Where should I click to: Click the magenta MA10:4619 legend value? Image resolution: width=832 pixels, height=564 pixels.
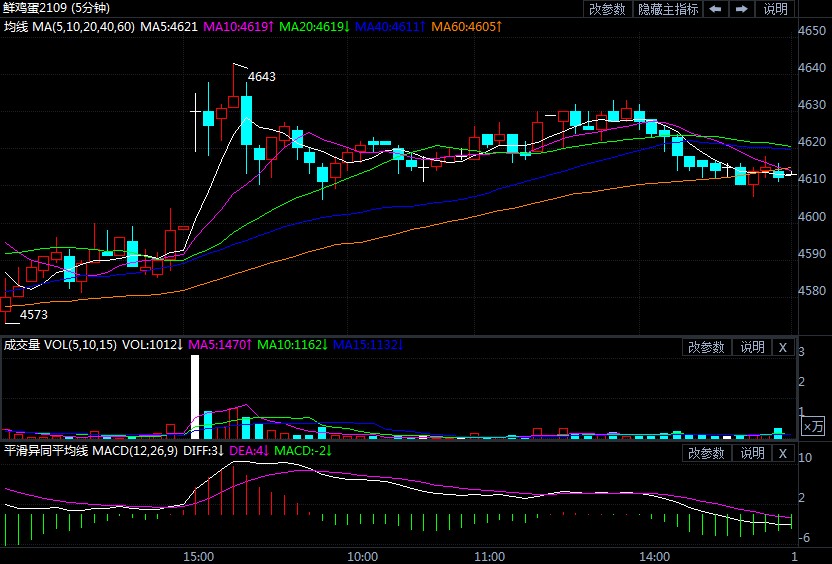click(x=240, y=26)
